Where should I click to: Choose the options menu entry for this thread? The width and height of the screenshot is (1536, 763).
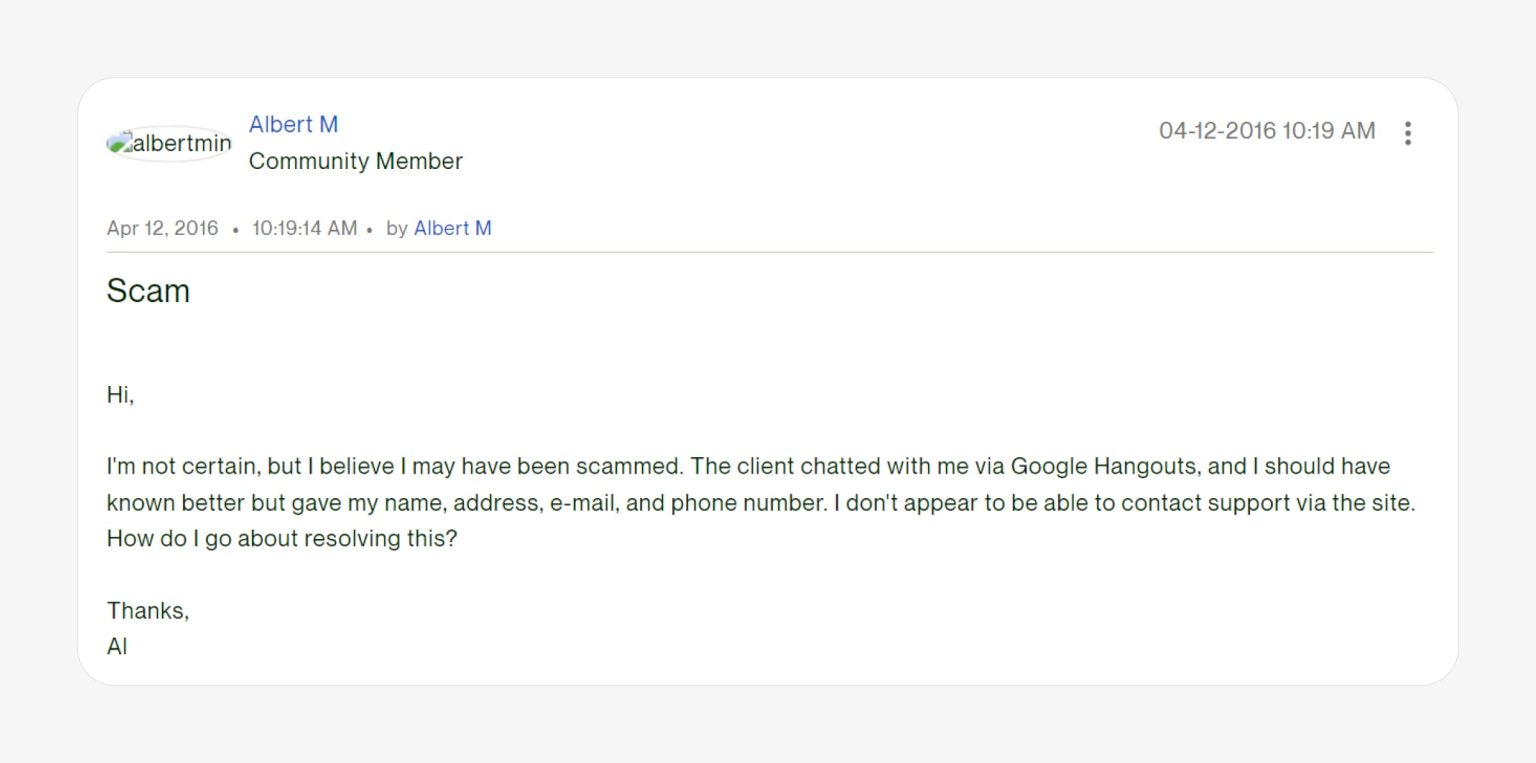coord(1408,132)
